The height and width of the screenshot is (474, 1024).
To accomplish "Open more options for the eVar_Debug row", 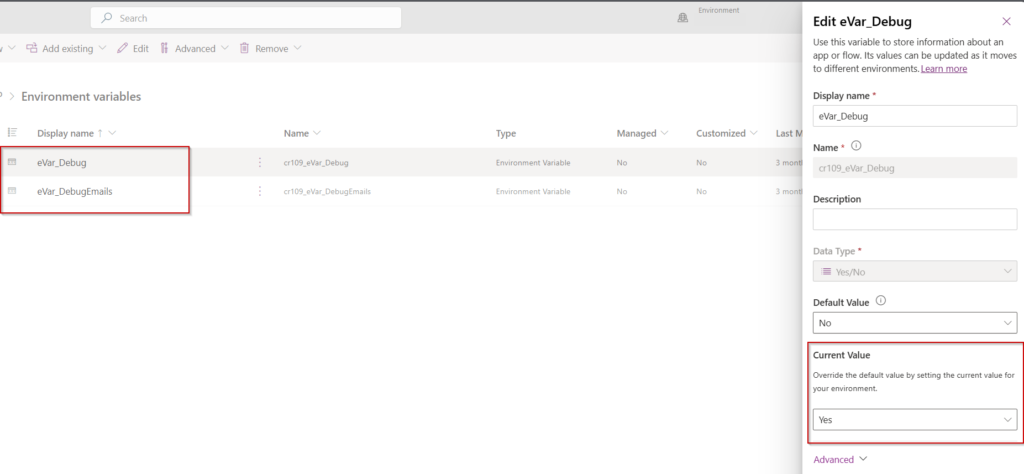I will pyautogui.click(x=260, y=162).
